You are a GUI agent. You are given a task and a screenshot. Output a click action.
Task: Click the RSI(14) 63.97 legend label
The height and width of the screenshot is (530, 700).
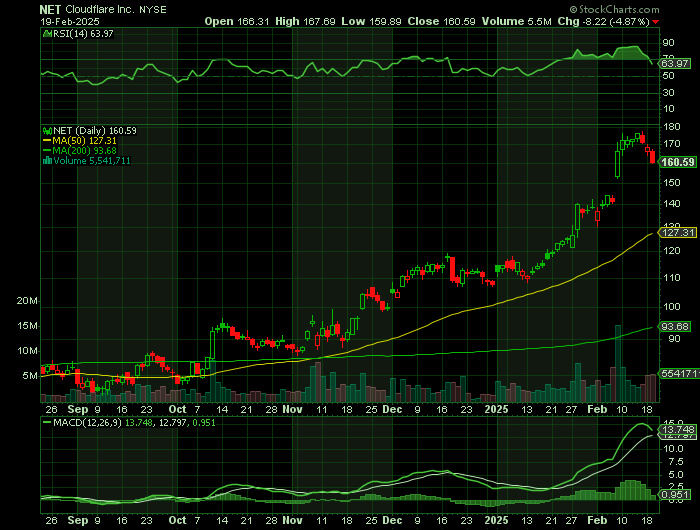tap(83, 34)
